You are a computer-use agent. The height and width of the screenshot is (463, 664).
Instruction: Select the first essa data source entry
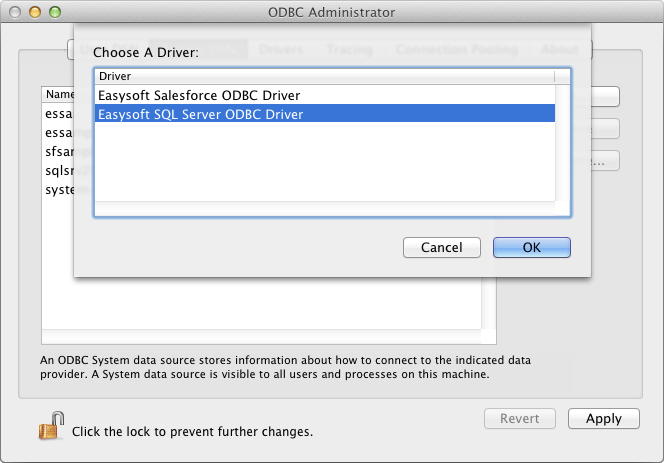(x=58, y=114)
